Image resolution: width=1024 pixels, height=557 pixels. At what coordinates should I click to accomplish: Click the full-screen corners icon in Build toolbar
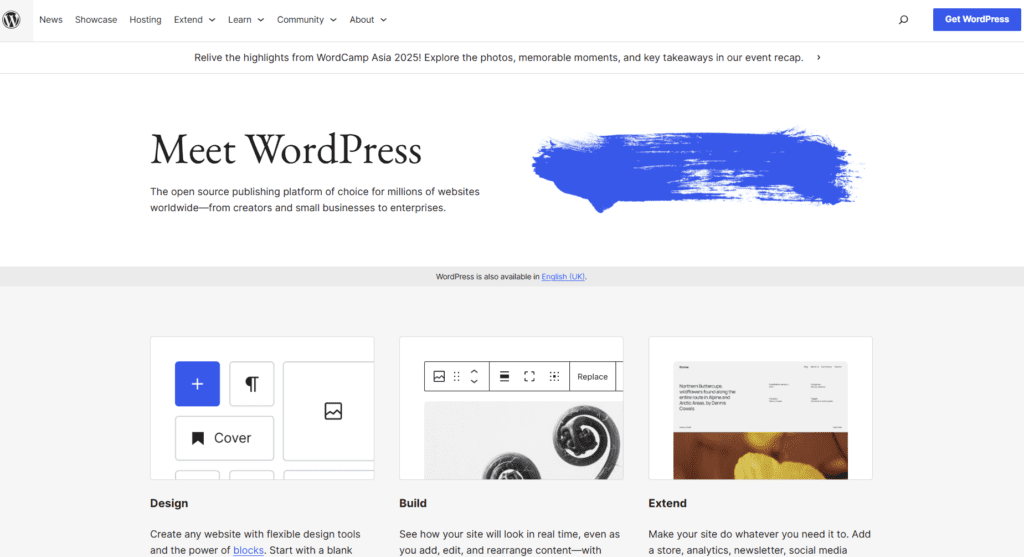(x=529, y=376)
